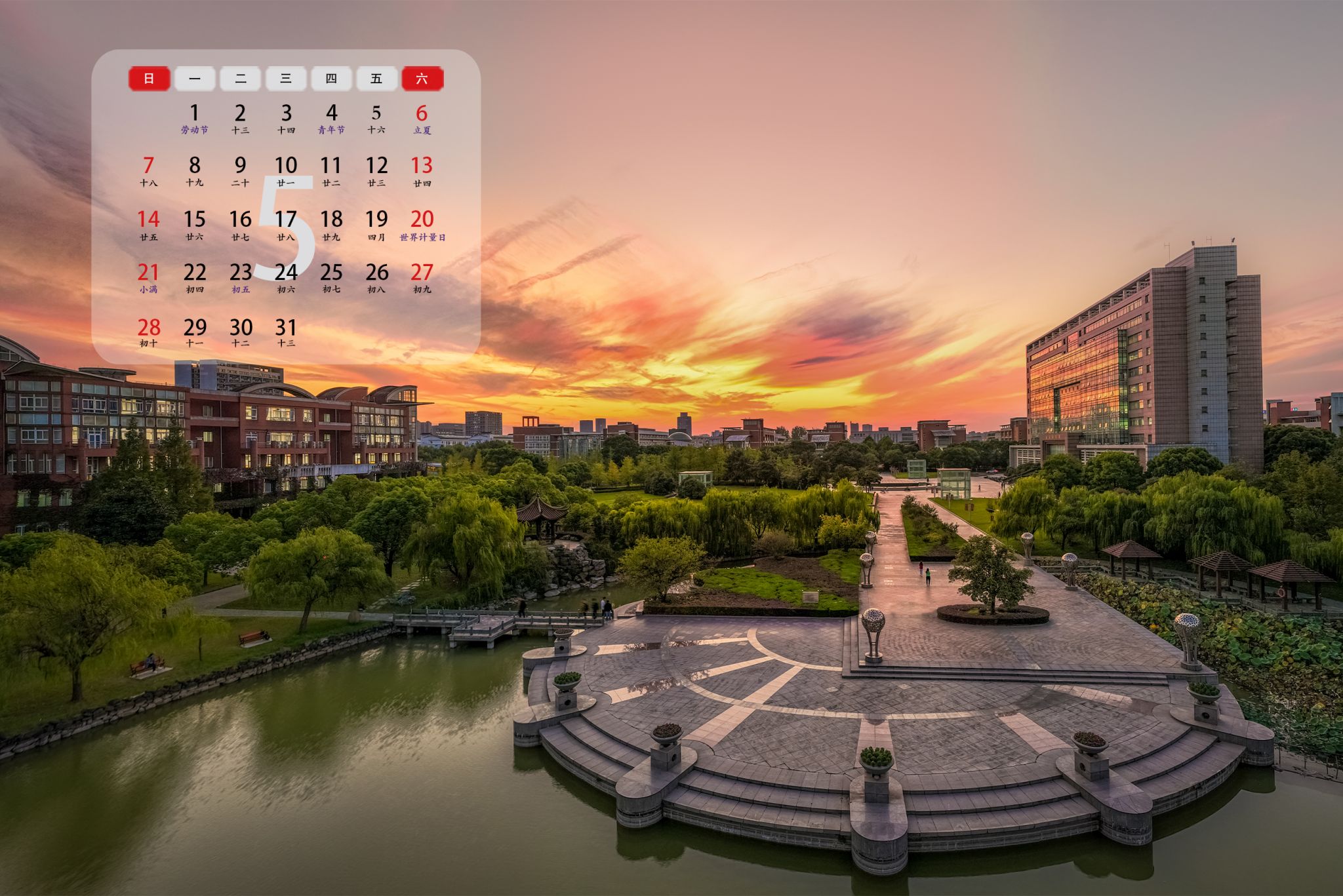The height and width of the screenshot is (896, 1343).
Task: Select the Monday 一 weekday header
Action: click(195, 79)
